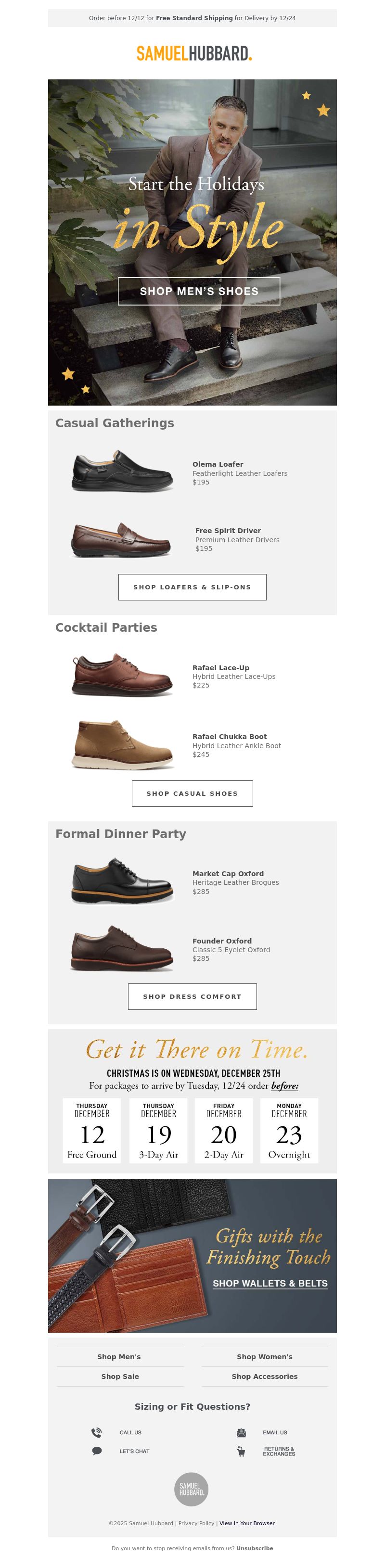Click the Unsubscribe link
The image size is (385, 1568).
coord(255,1548)
